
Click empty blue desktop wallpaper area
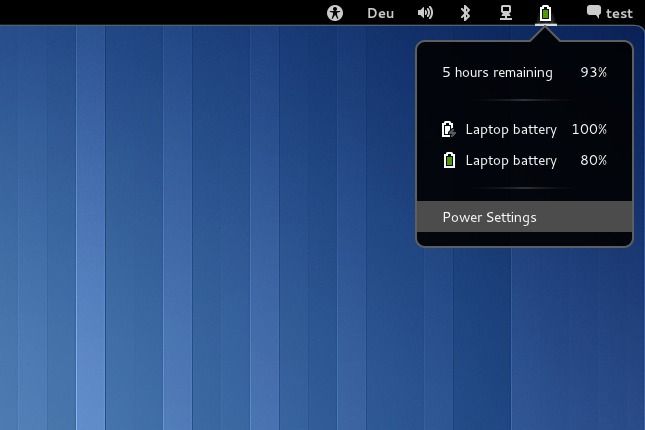coord(200,250)
